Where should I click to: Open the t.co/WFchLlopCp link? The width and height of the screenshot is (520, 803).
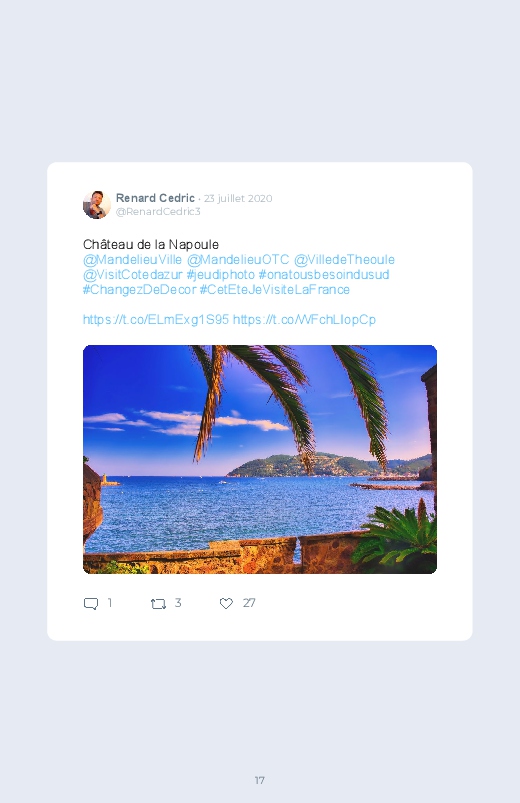coord(304,320)
